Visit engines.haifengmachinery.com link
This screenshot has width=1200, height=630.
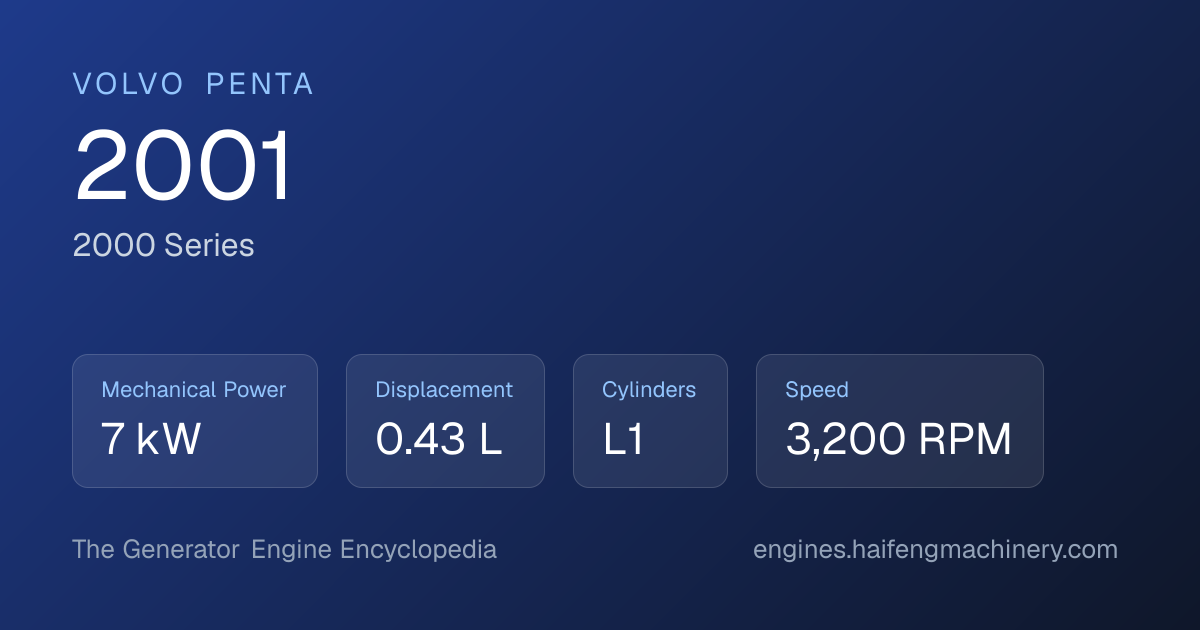[935, 550]
